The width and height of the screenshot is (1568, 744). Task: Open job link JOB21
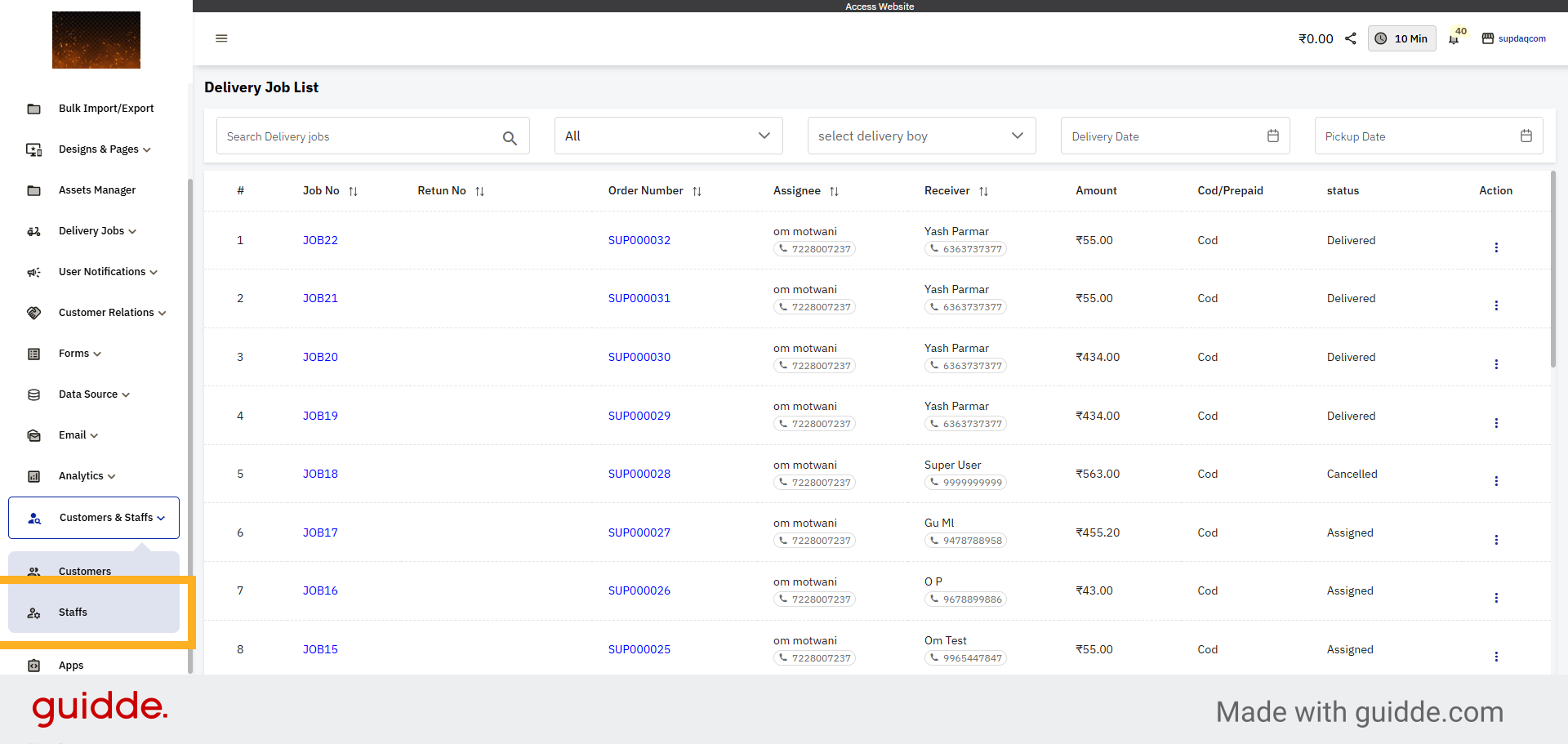320,298
